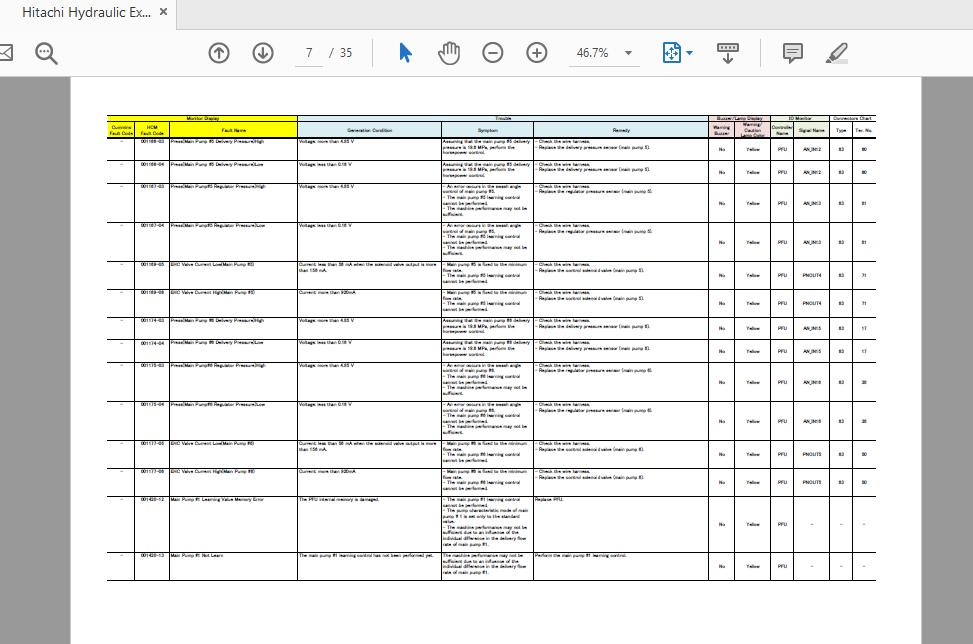This screenshot has width=973, height=644.
Task: Expand the fit page options arrow
Action: click(x=690, y=53)
